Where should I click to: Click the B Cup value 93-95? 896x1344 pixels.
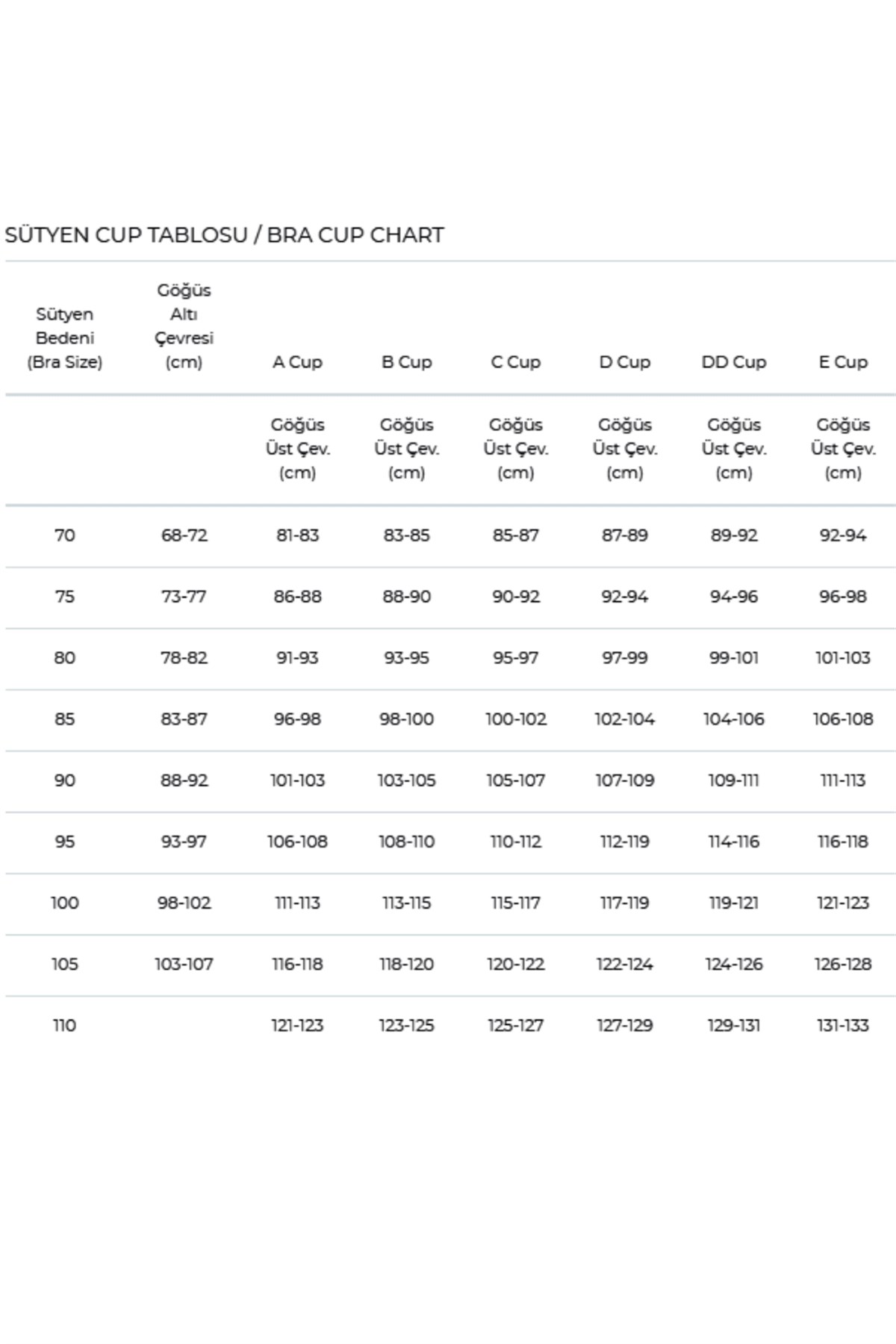(406, 658)
